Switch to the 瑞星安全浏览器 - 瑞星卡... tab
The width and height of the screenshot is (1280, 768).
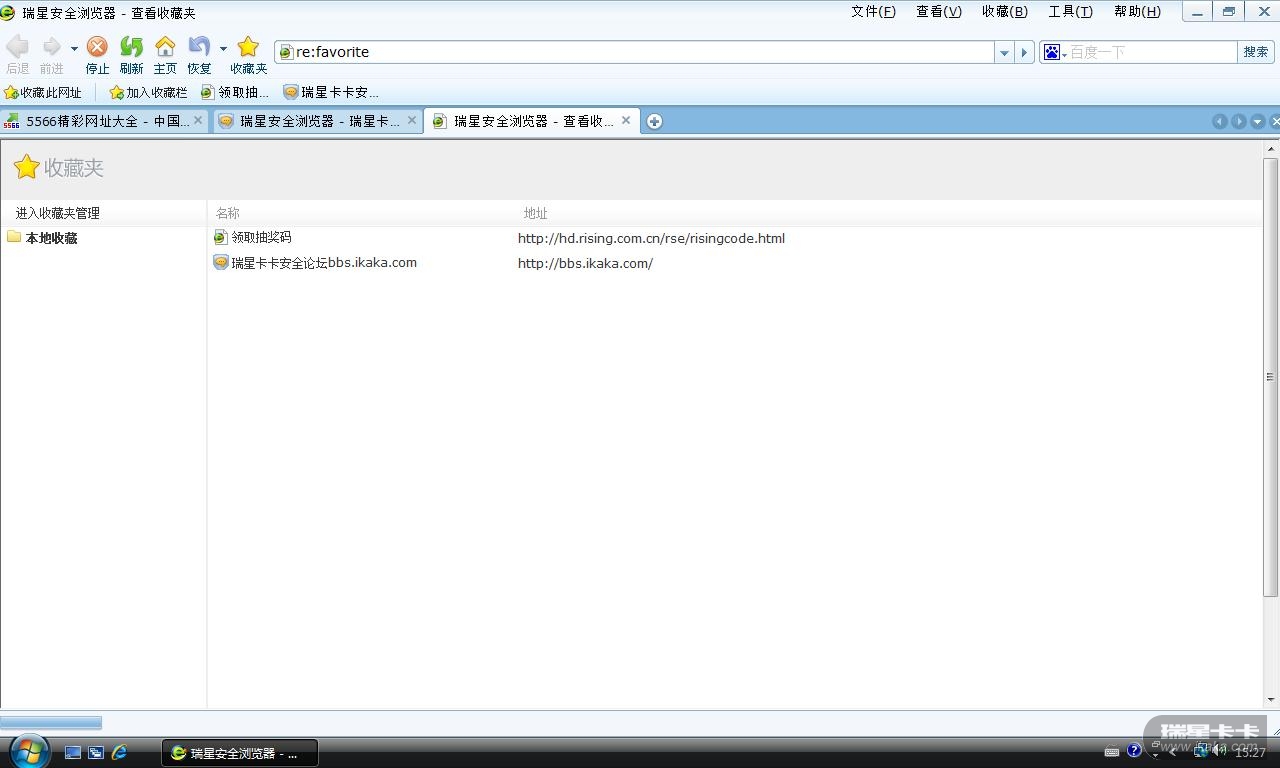317,121
